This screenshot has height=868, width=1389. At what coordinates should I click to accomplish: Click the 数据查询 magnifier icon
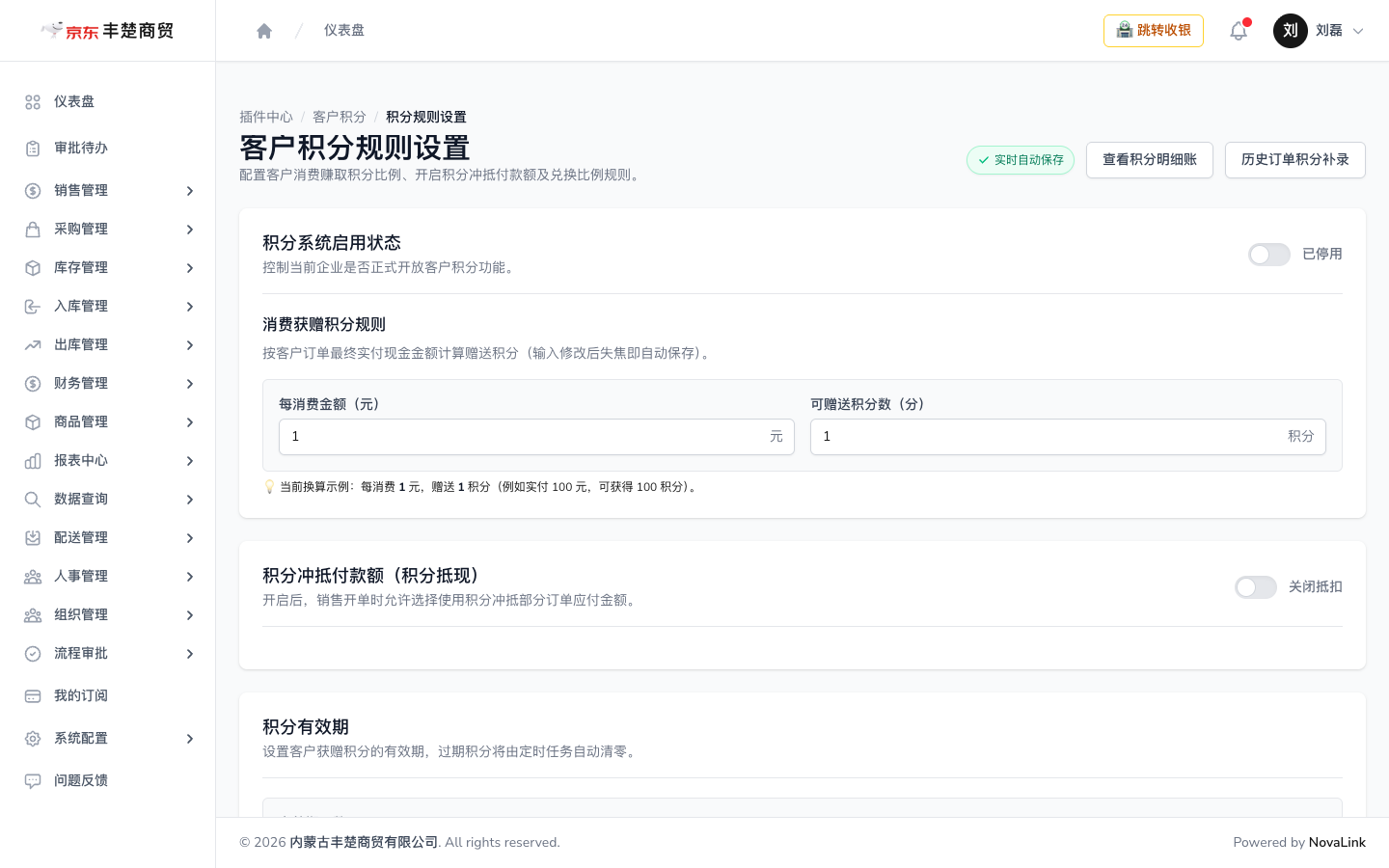33,500
